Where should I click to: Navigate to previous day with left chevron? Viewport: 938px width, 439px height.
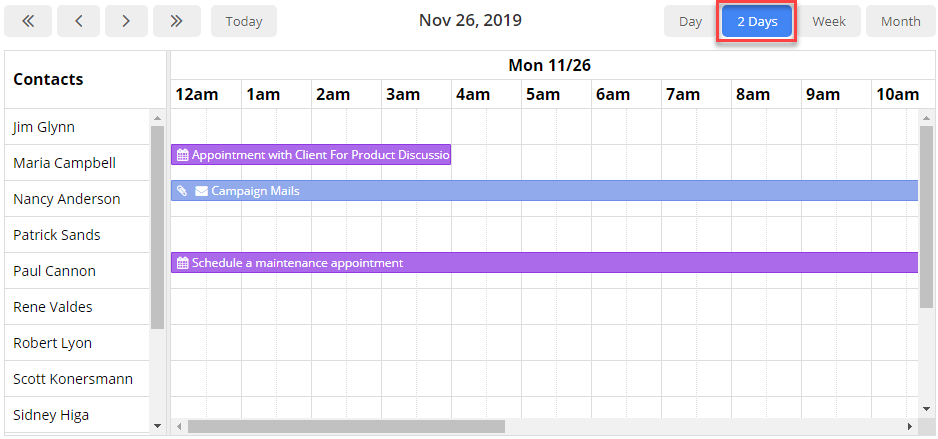coord(78,21)
